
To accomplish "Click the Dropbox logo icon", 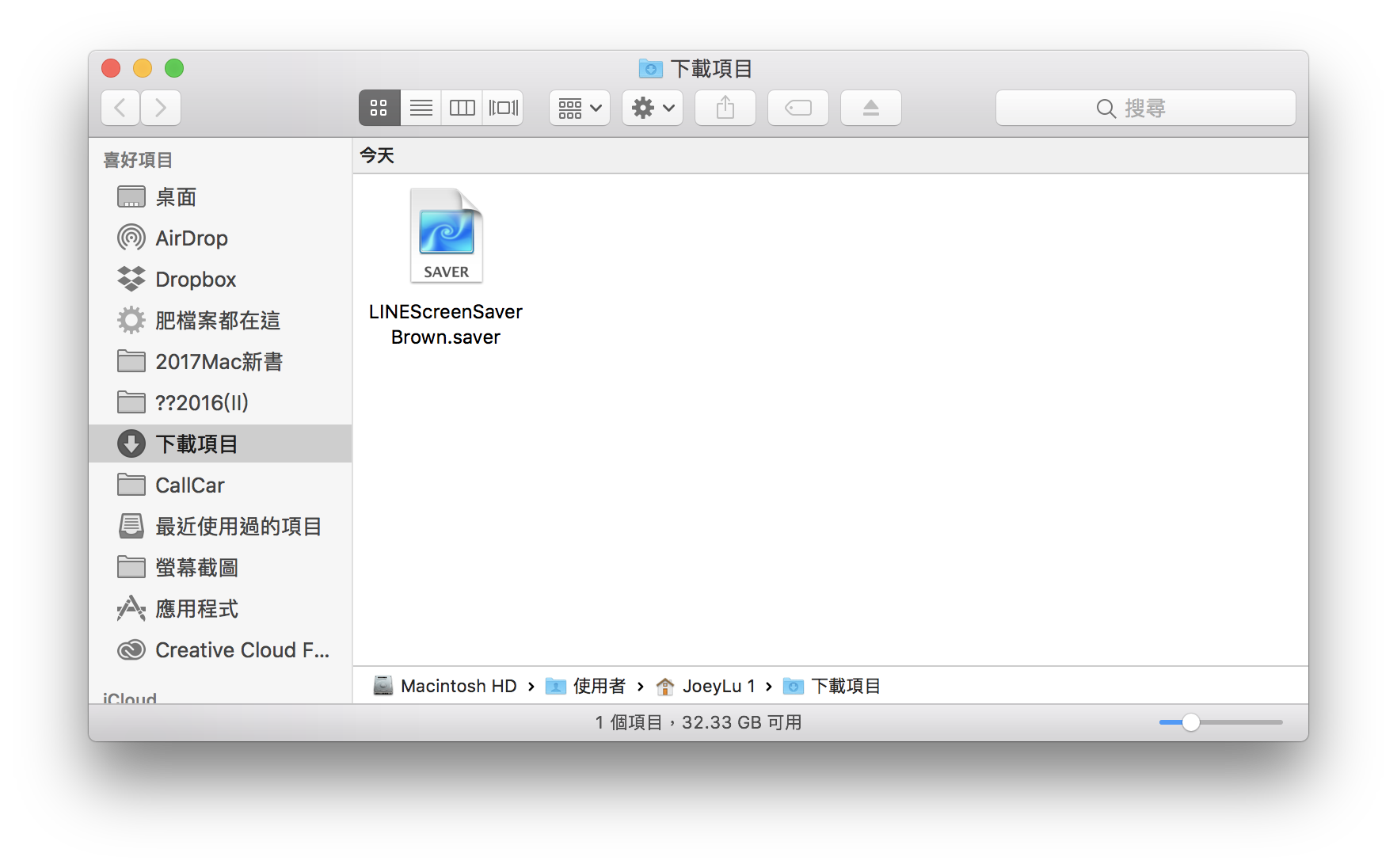I will [131, 279].
